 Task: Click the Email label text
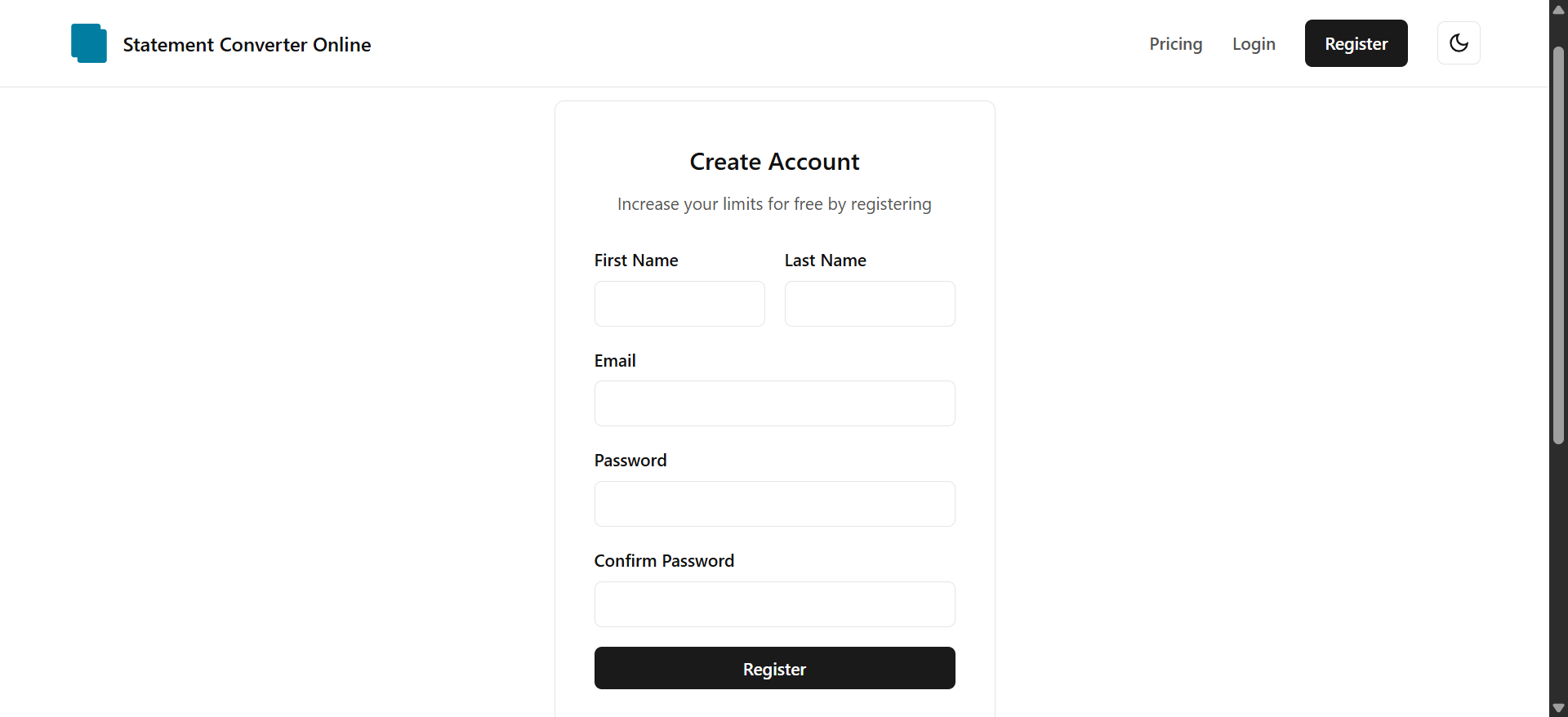point(615,360)
